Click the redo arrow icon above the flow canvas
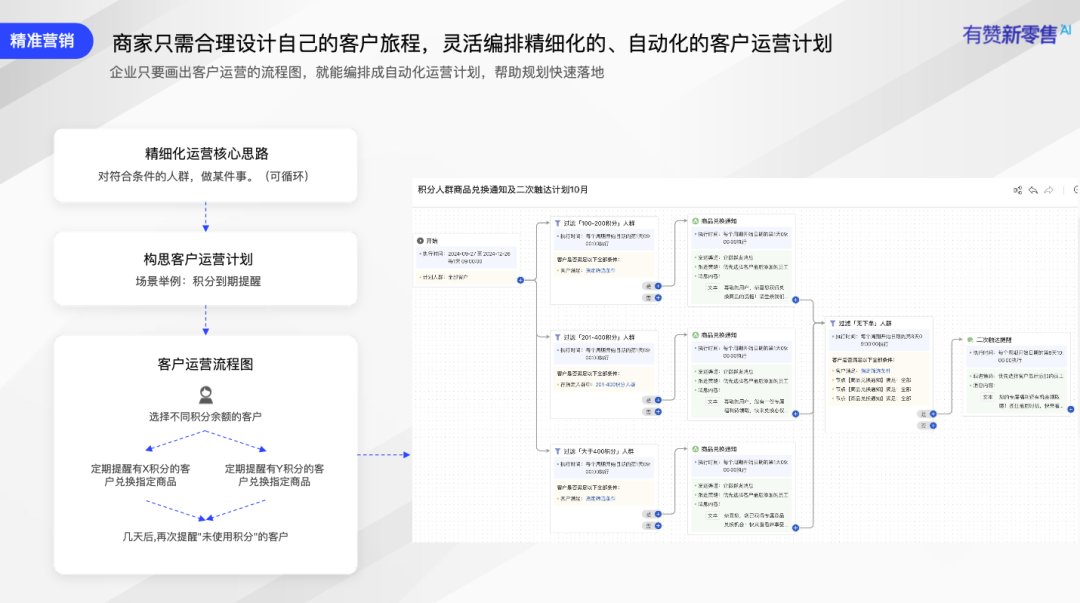Screen dimensions: 1080x603 [x=1047, y=188]
